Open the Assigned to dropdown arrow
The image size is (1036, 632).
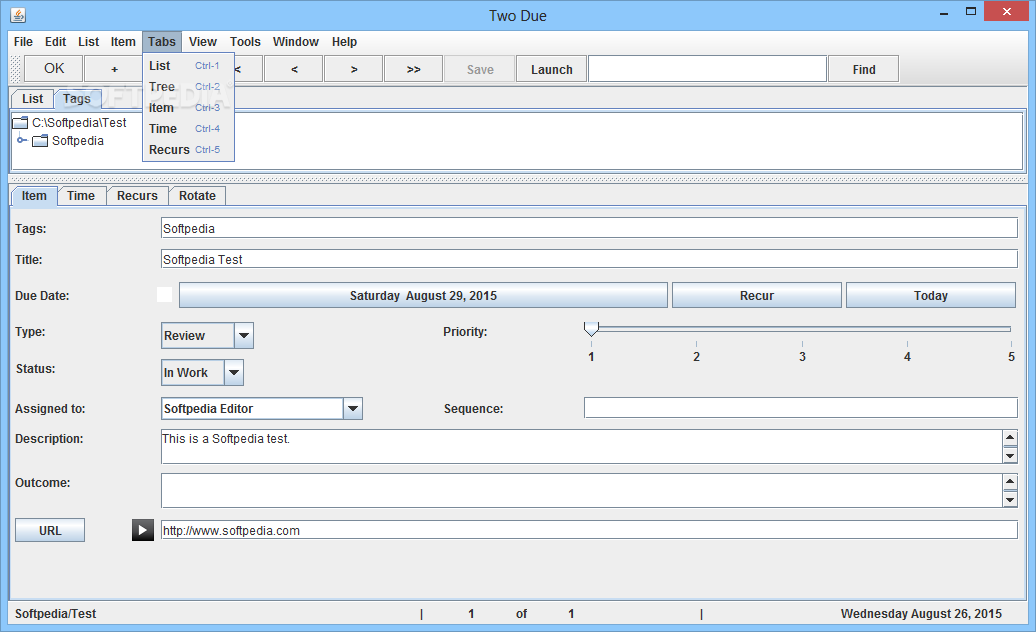pos(353,409)
